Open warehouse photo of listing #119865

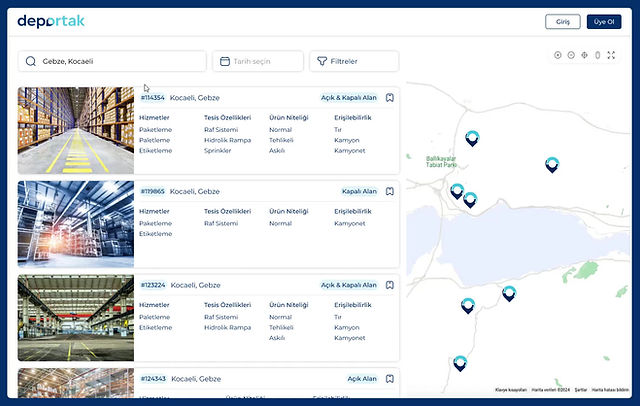(76, 224)
